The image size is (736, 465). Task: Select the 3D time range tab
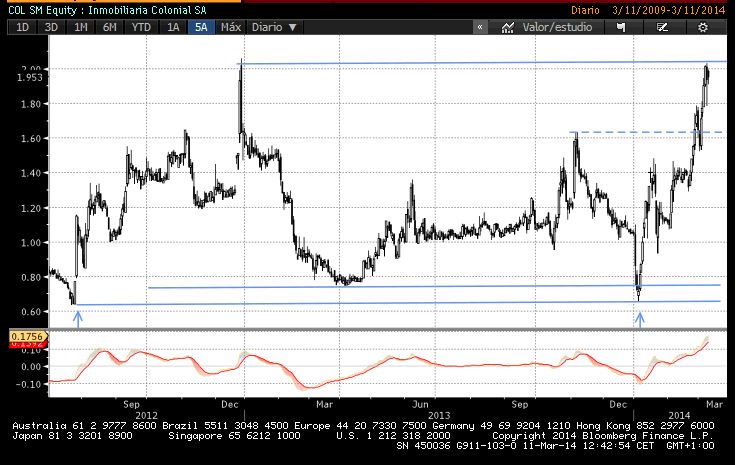tap(51, 27)
